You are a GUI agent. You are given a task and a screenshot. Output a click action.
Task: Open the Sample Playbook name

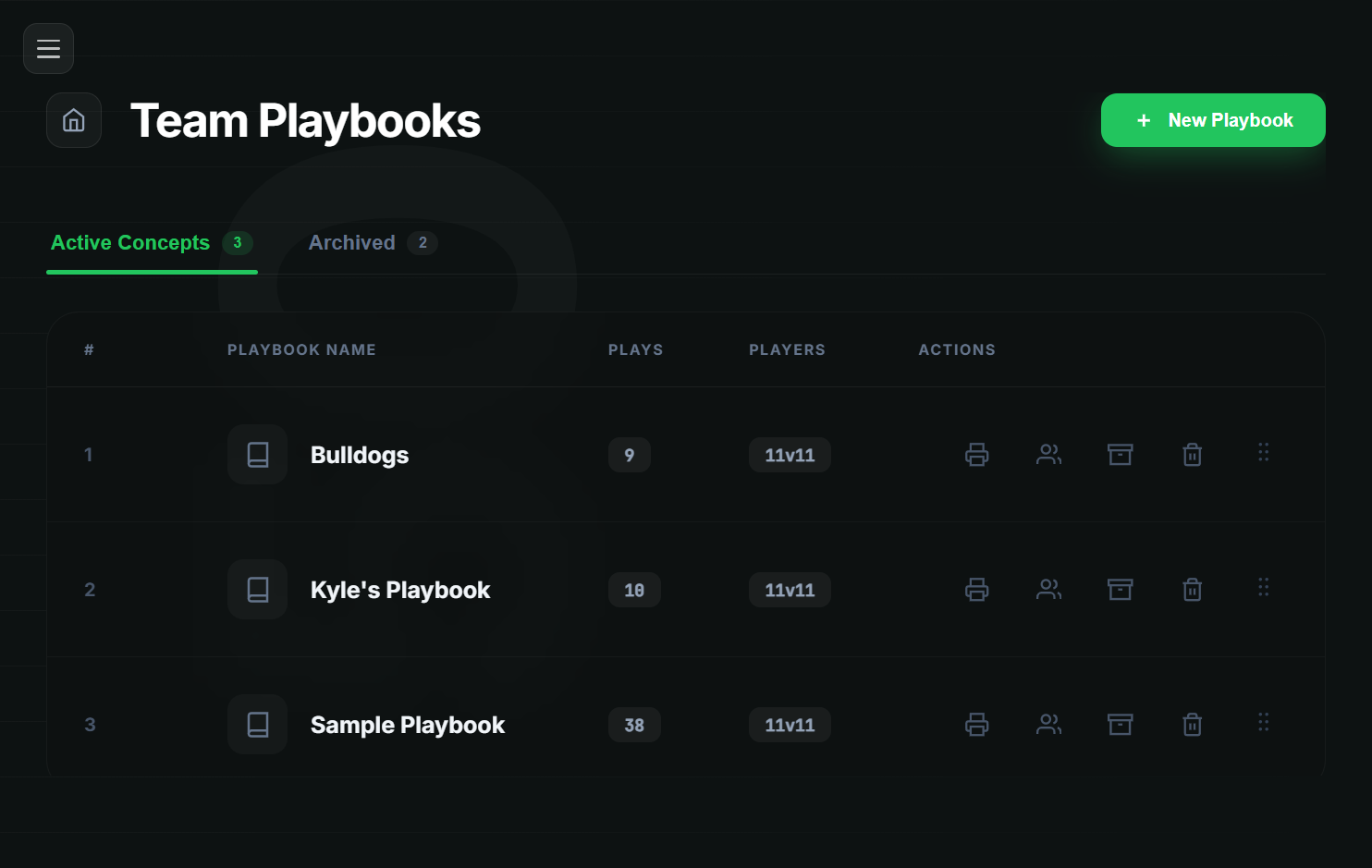tap(408, 725)
